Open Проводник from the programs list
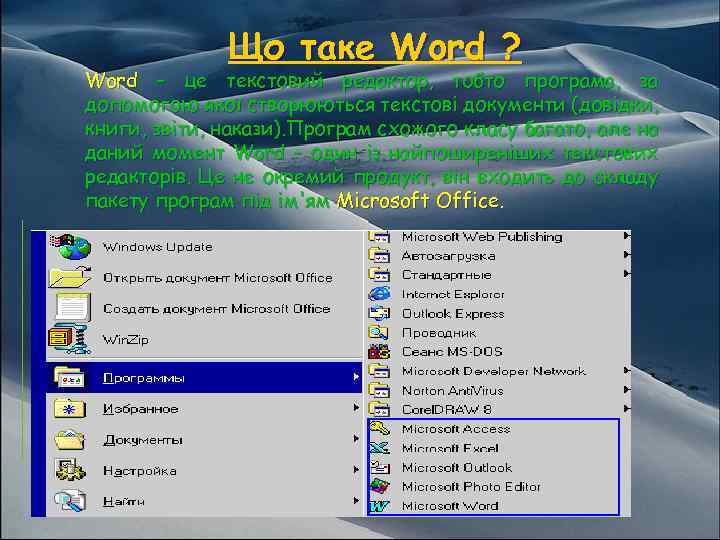 click(499, 332)
